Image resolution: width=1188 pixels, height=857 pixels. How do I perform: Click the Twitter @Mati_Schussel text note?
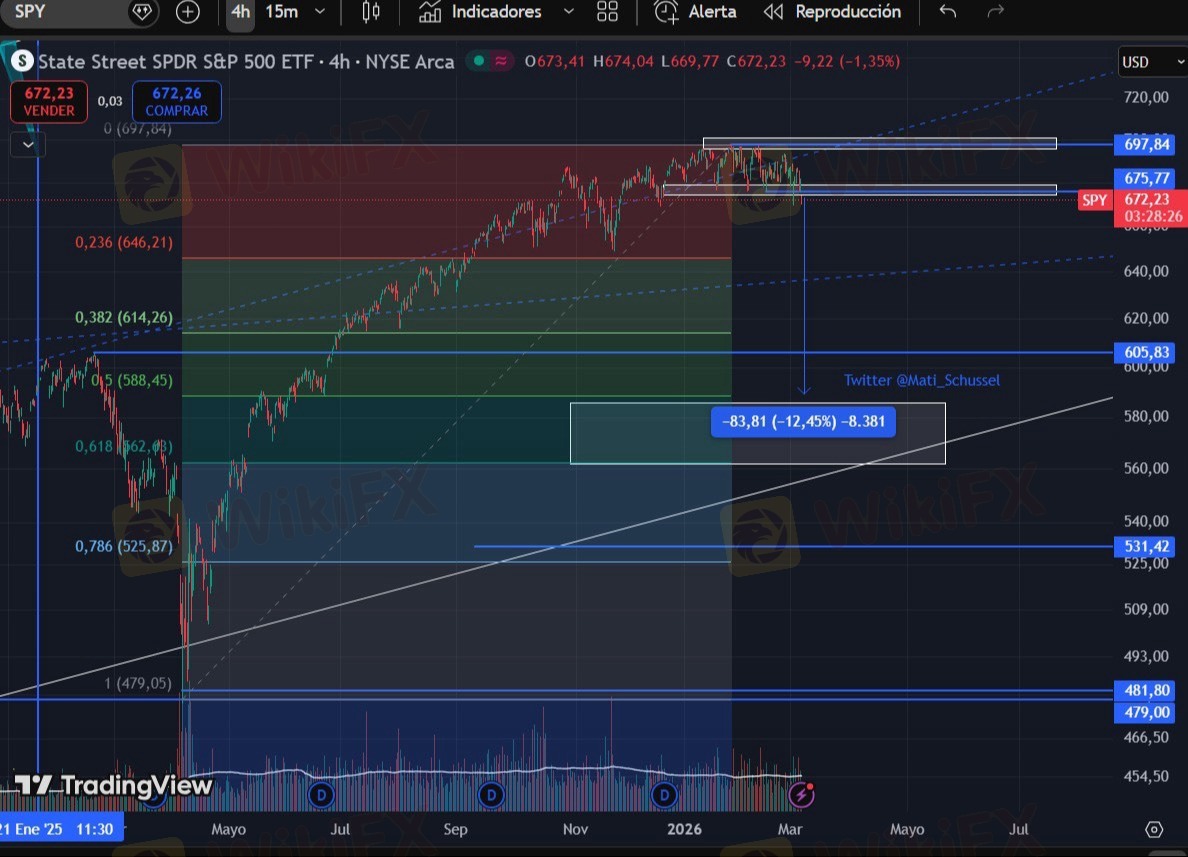(922, 380)
